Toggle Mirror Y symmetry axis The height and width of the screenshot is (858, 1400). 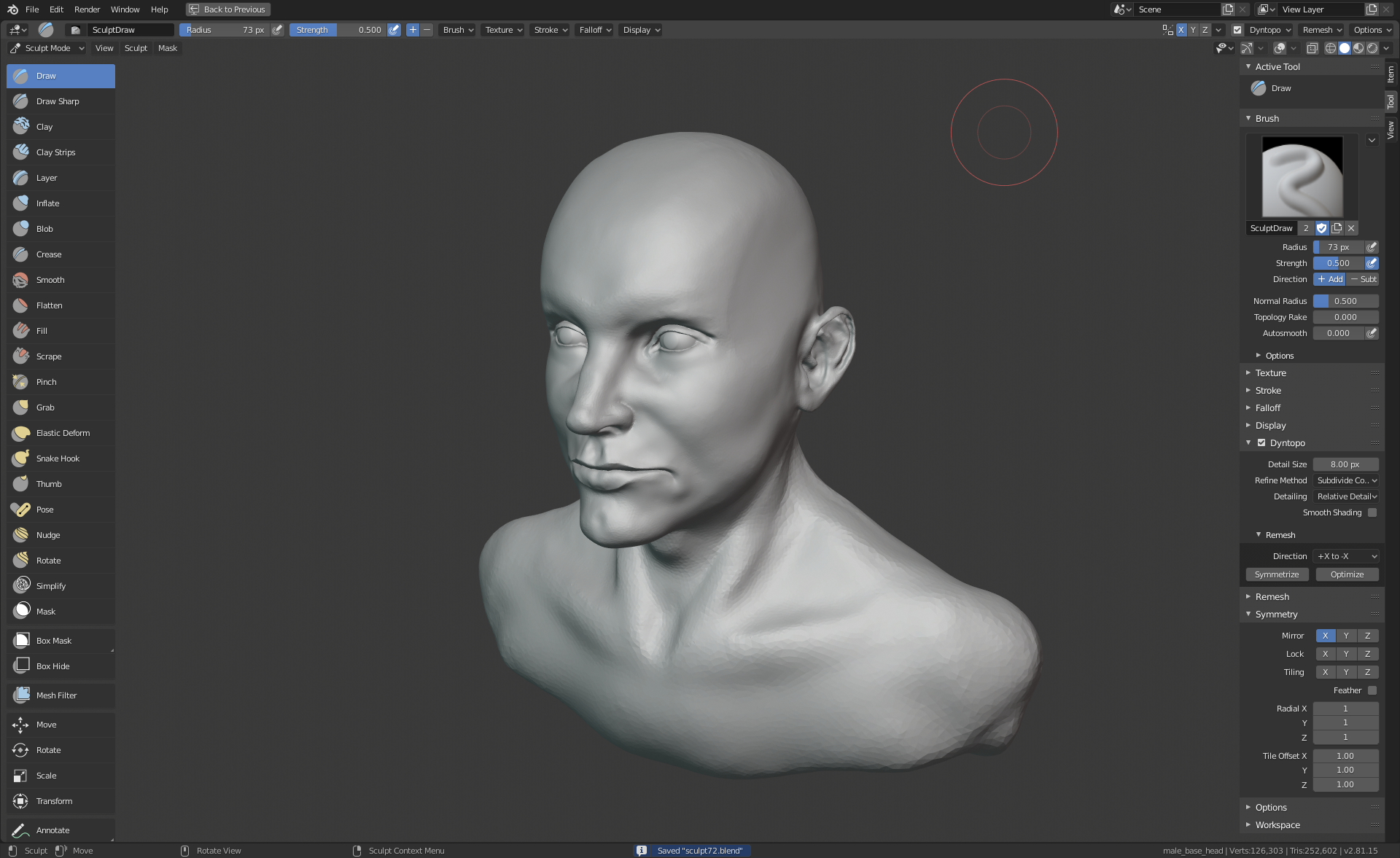coord(1346,636)
